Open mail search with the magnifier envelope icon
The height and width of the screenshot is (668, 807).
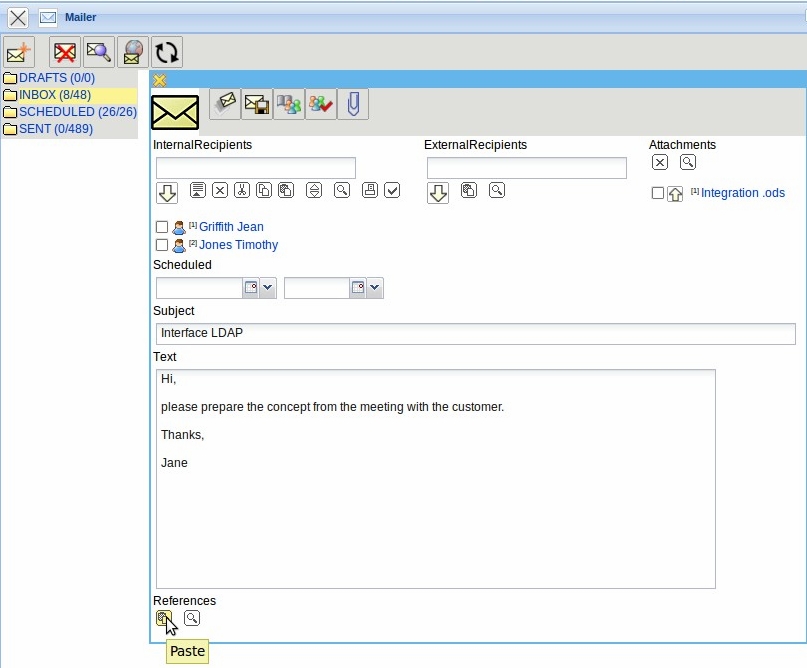pos(99,52)
